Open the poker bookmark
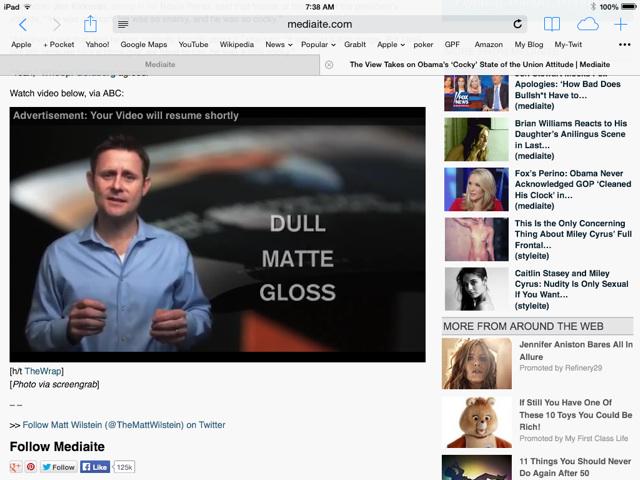 (423, 44)
